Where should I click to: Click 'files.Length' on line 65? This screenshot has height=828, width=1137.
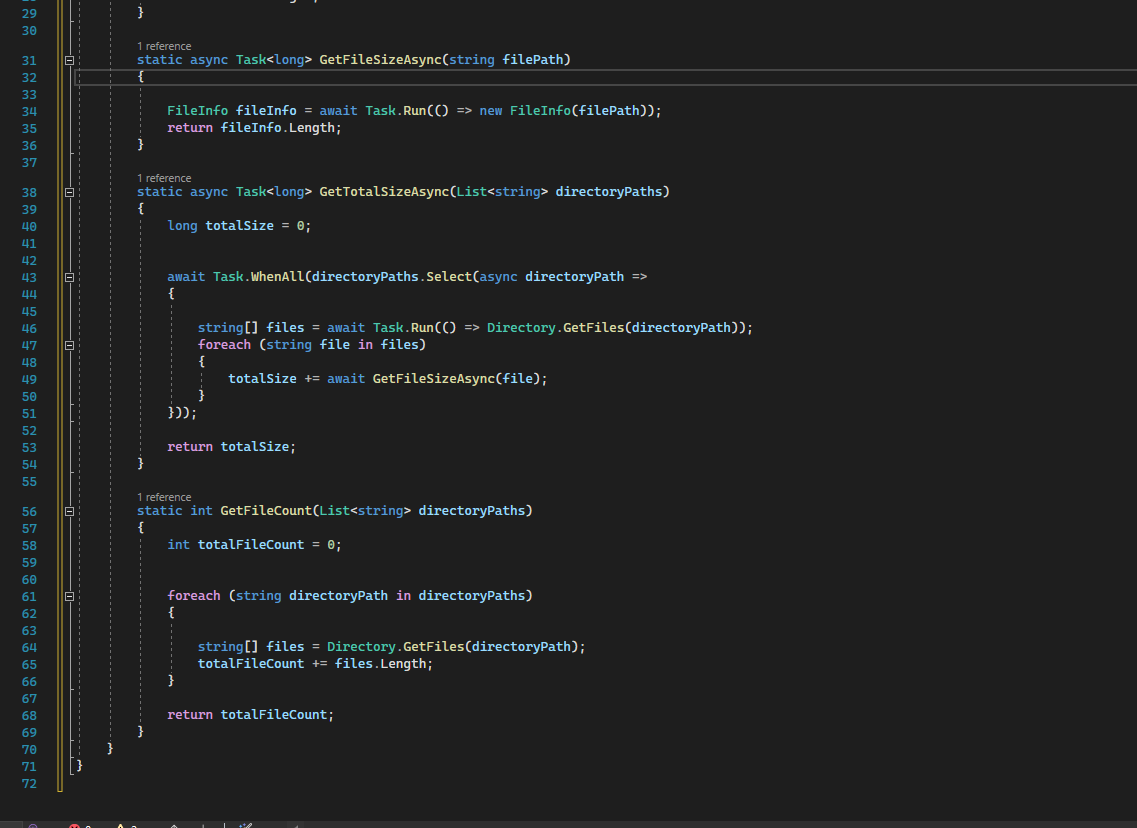(380, 663)
